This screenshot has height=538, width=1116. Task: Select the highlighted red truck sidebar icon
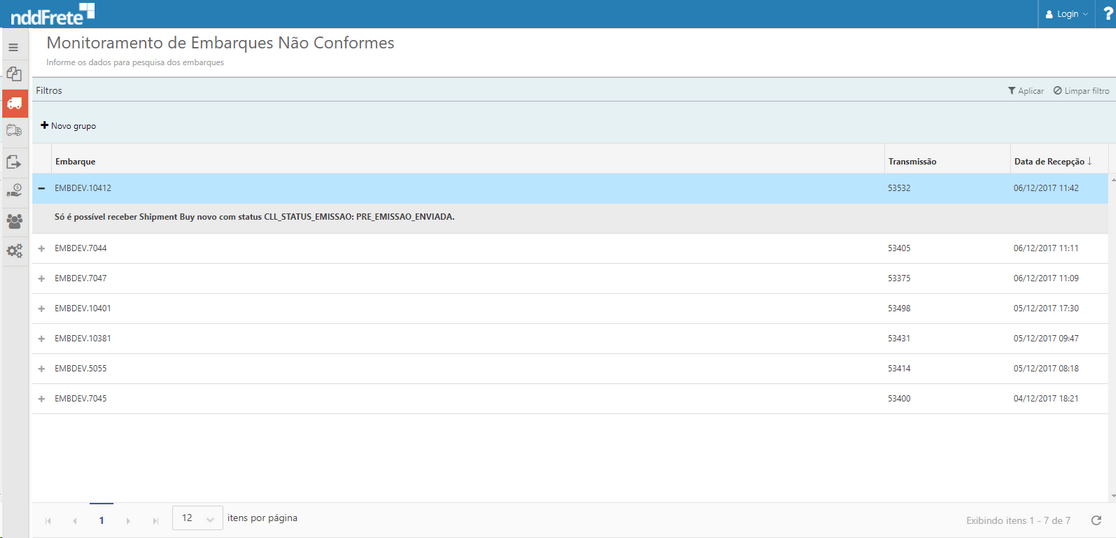(14, 103)
